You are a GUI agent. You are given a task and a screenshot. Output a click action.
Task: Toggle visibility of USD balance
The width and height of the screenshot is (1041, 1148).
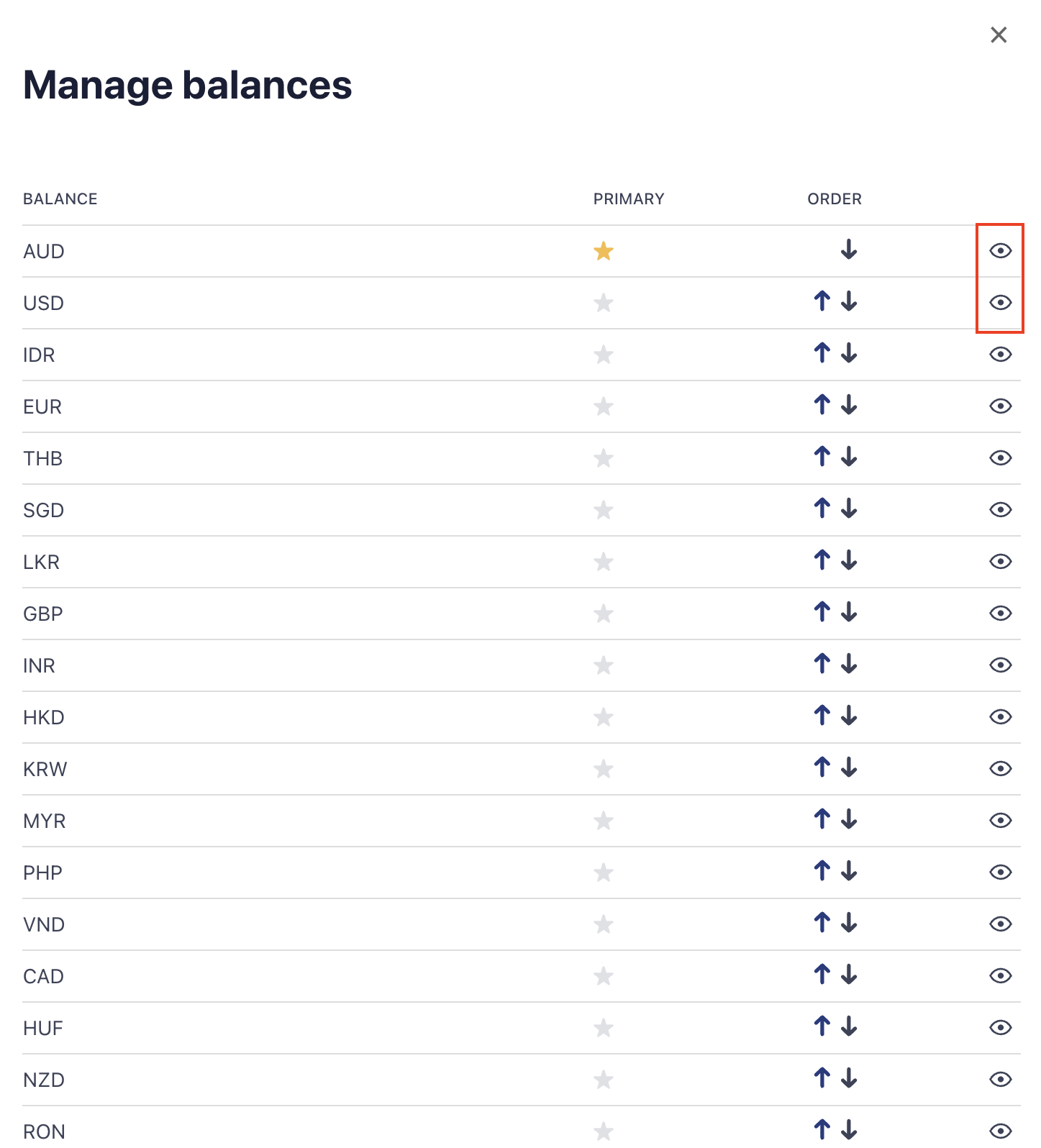[x=1000, y=302]
